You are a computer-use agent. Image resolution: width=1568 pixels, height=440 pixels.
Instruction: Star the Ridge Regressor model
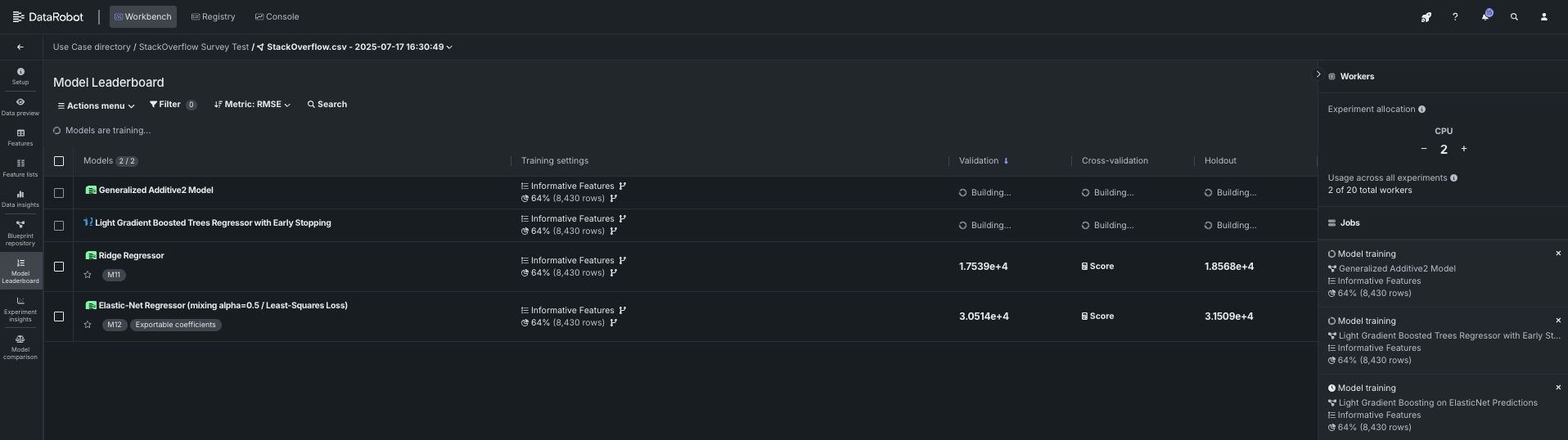88,275
